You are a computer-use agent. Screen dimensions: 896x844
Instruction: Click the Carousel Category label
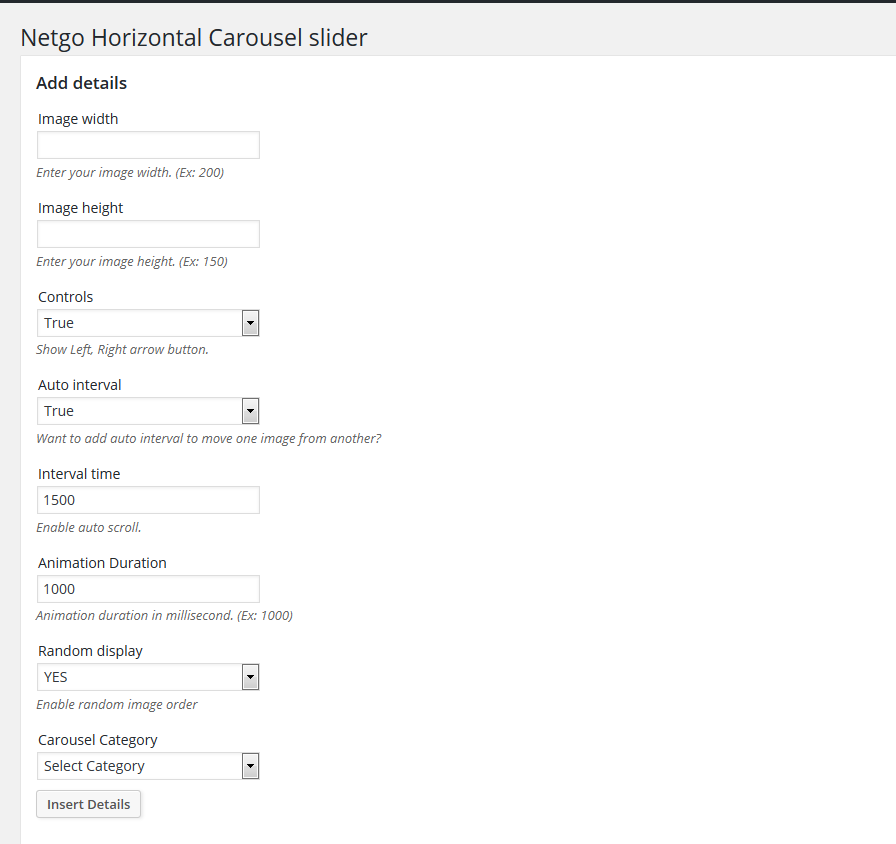coord(98,740)
